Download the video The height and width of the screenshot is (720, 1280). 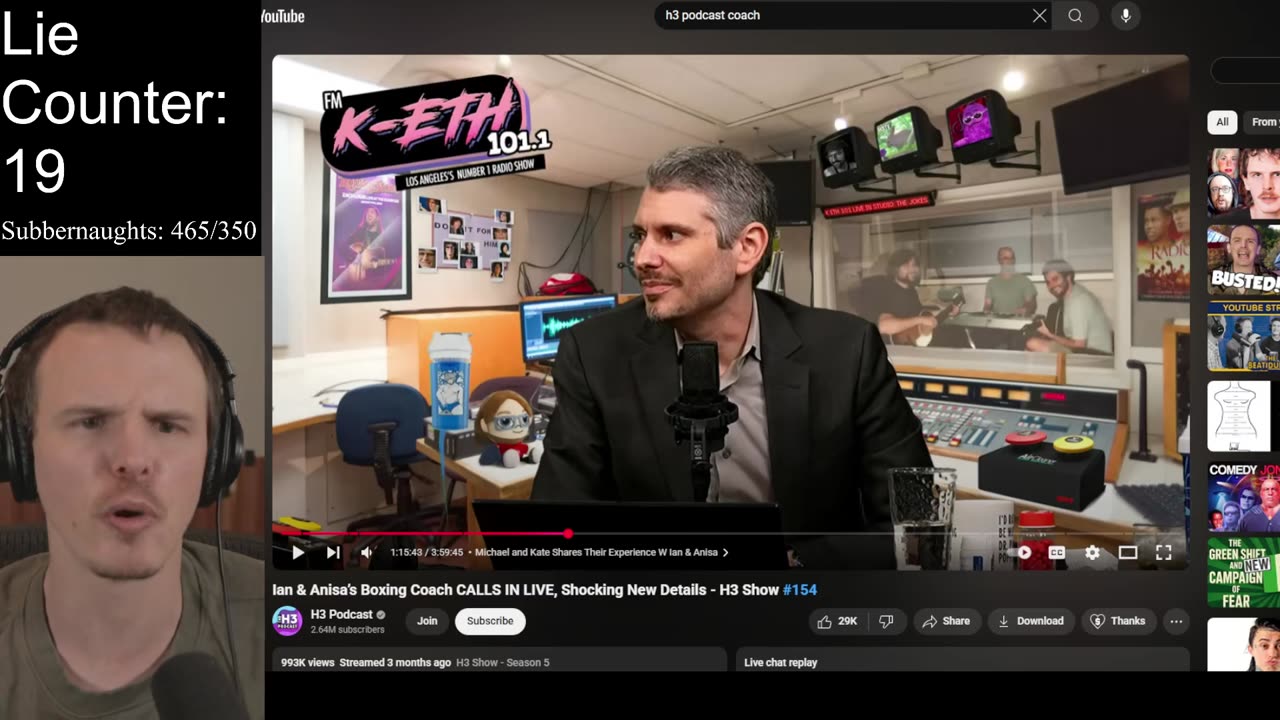(1031, 621)
